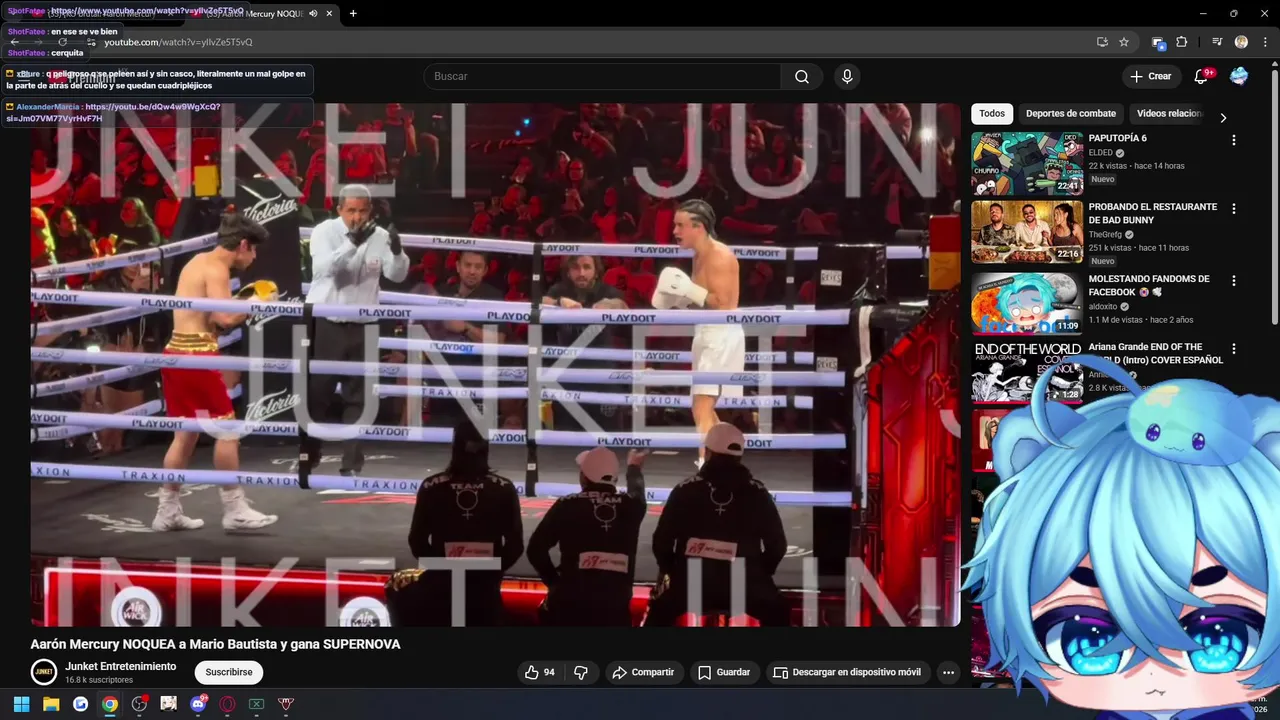The height and width of the screenshot is (720, 1280).
Task: Open a new browser tab
Action: click(353, 14)
